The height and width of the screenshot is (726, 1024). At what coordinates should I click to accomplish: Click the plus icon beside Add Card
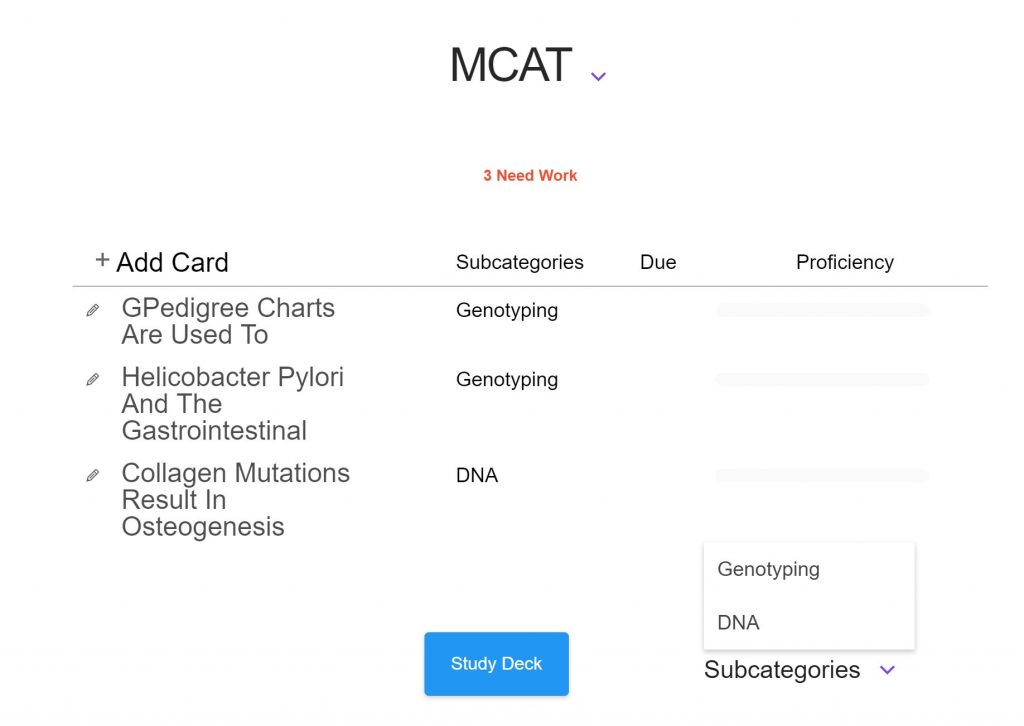pyautogui.click(x=102, y=260)
